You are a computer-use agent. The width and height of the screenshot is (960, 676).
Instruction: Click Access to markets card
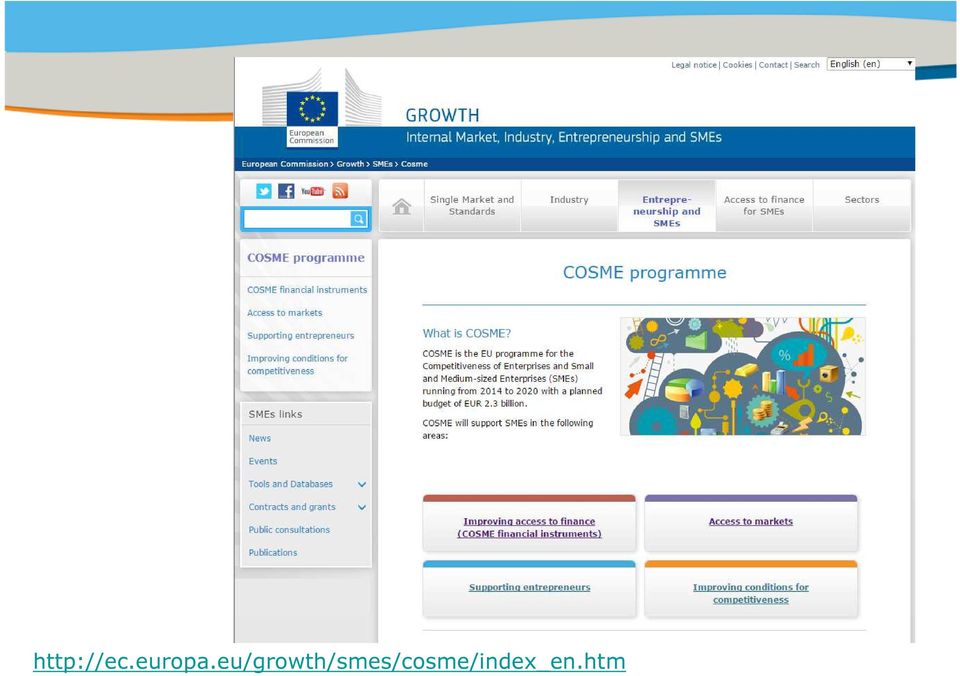(751, 524)
